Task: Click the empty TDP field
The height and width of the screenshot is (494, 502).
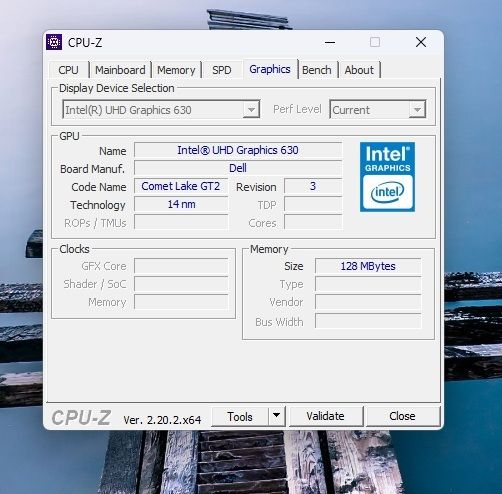Action: coord(313,204)
